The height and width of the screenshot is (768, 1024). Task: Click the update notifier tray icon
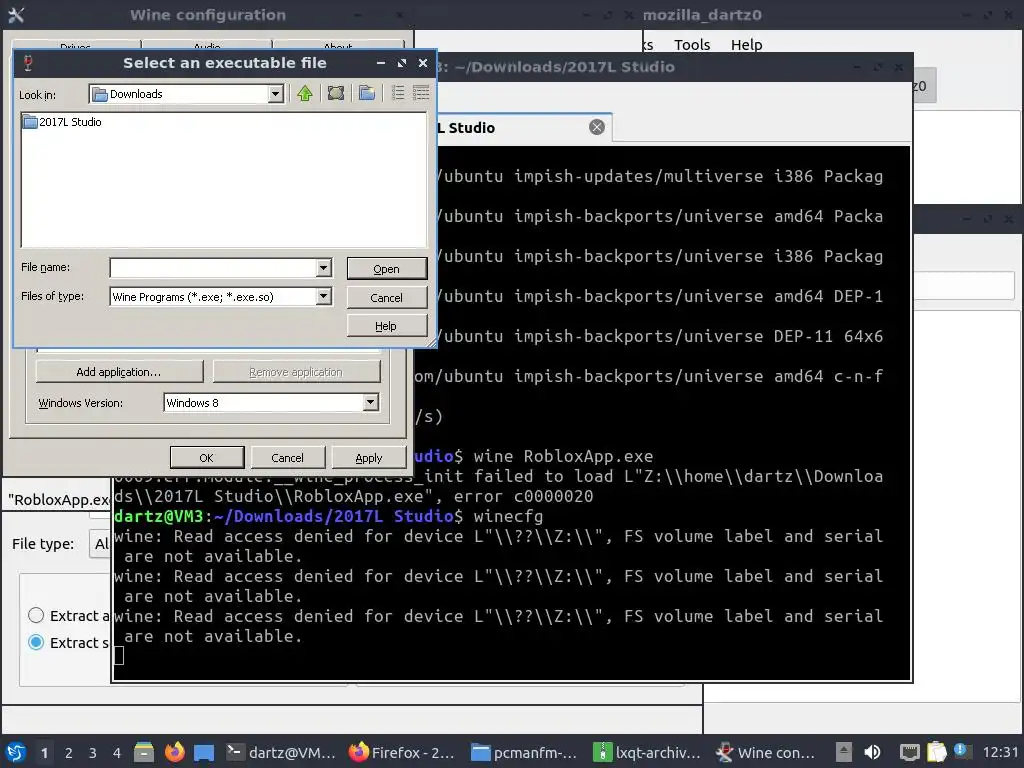[x=960, y=750]
